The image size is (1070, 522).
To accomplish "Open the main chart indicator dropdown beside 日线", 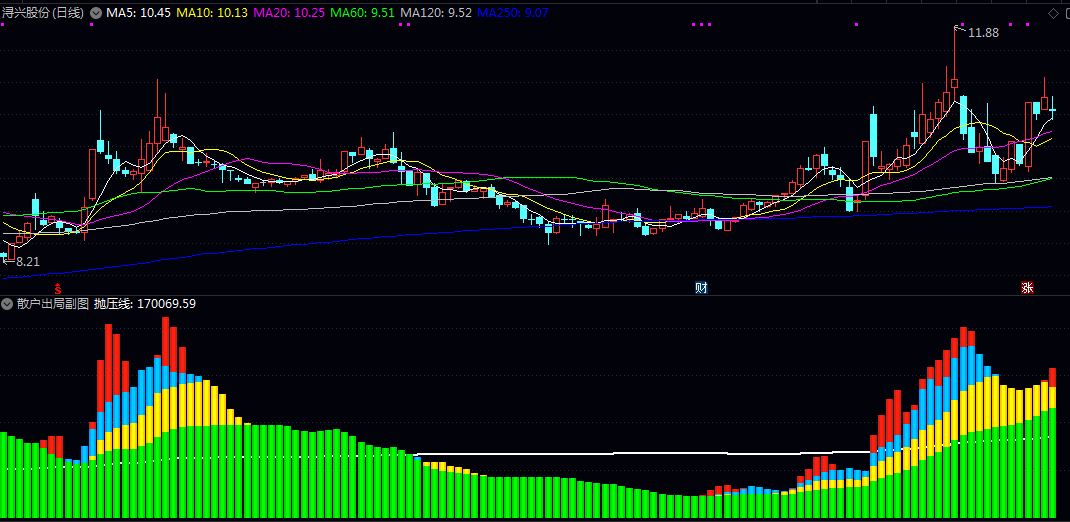I will click(x=96, y=12).
